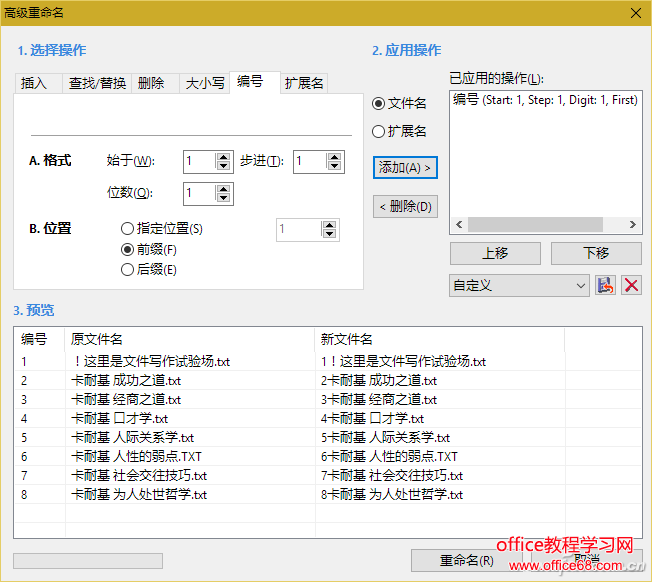Click the 重命名(R) button
Viewport: 652px width, 582px height.
pos(467,560)
